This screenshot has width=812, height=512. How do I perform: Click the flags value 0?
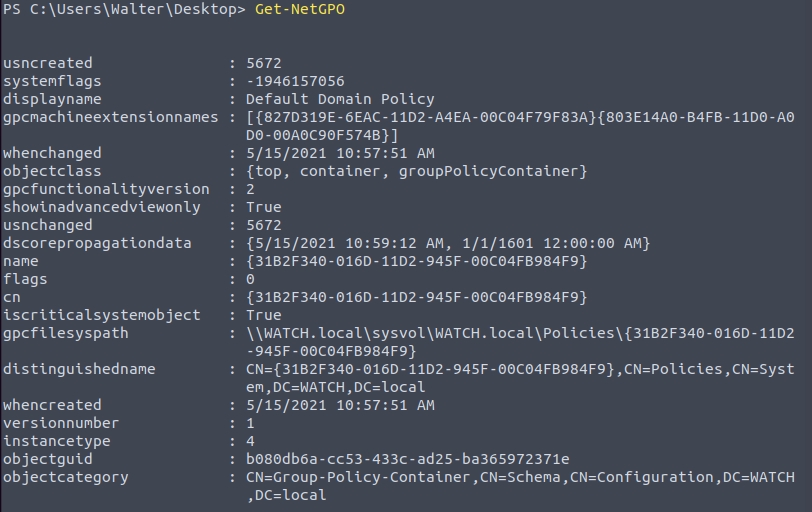coord(250,279)
